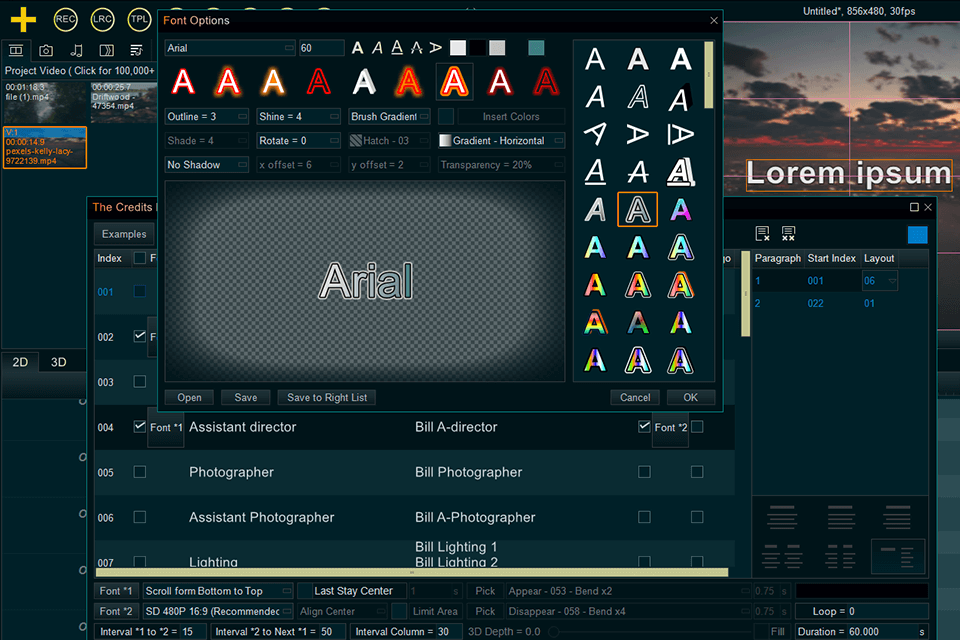This screenshot has height=640, width=960.
Task: Open the TPL template tool
Action: 139,19
